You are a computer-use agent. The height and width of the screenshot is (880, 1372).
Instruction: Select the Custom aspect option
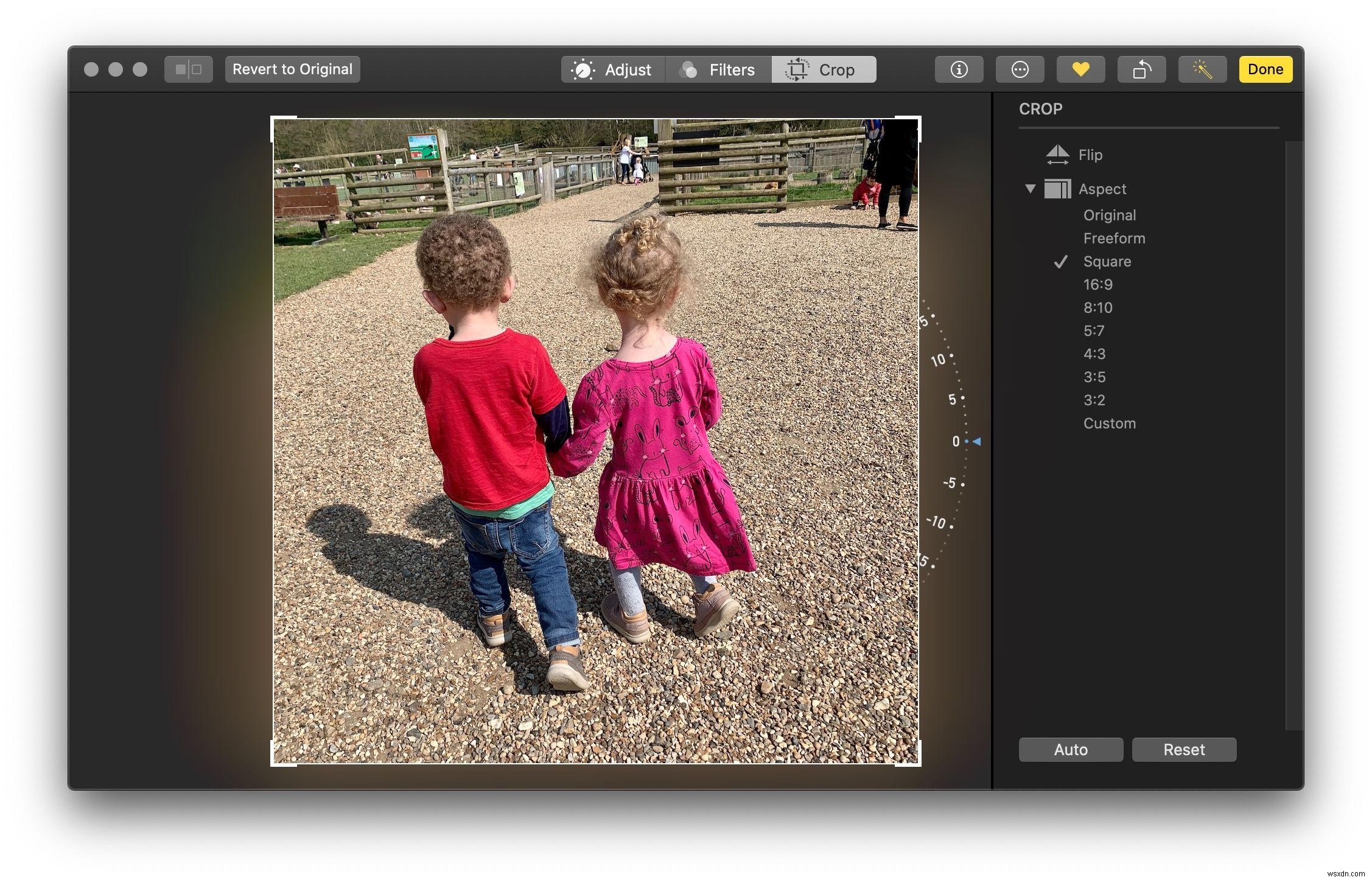(x=1109, y=423)
